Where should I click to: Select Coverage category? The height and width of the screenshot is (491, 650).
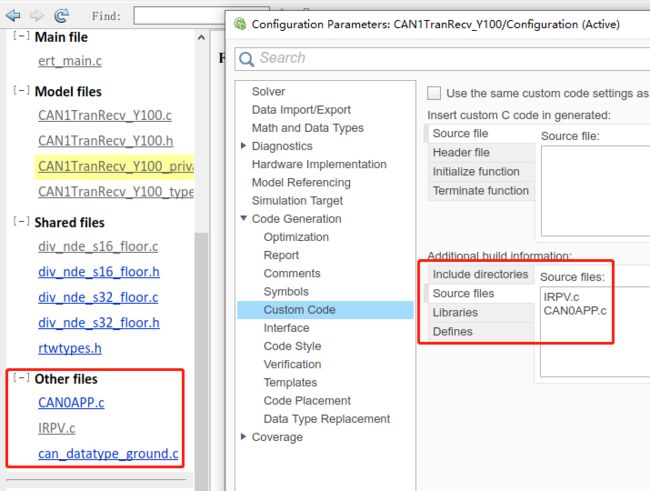click(277, 438)
